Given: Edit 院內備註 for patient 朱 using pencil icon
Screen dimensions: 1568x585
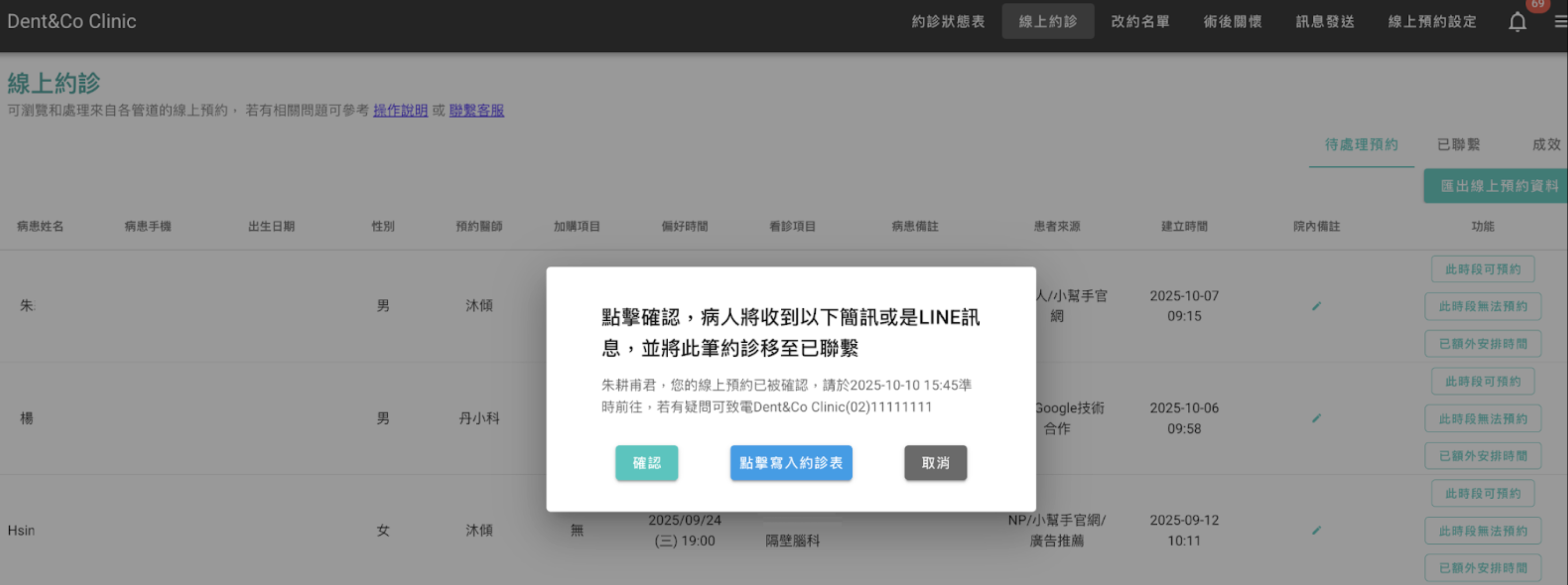Looking at the screenshot, I should click(x=1316, y=306).
